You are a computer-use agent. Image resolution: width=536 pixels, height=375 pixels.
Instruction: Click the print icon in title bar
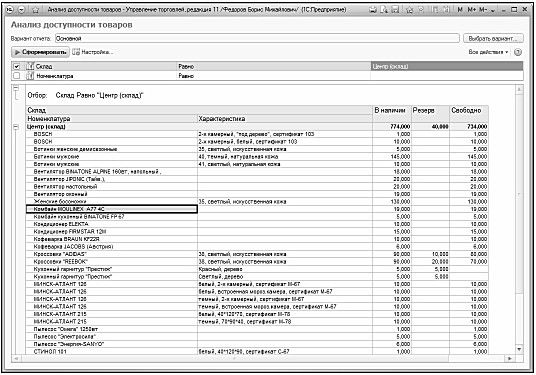tap(373, 10)
